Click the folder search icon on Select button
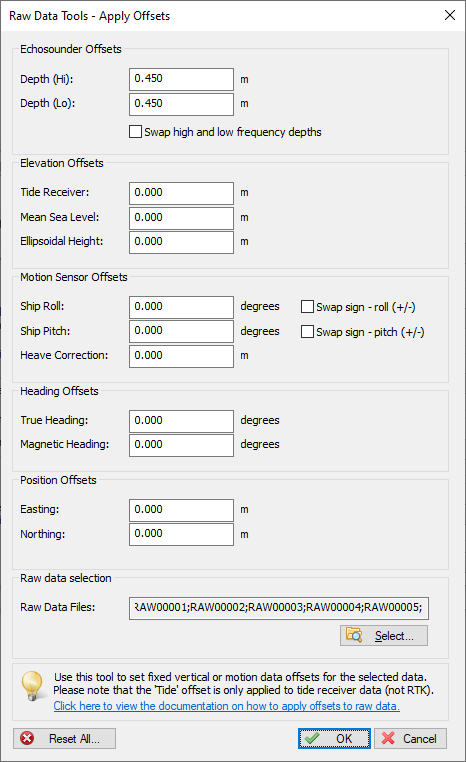The width and height of the screenshot is (466, 762). 354,635
